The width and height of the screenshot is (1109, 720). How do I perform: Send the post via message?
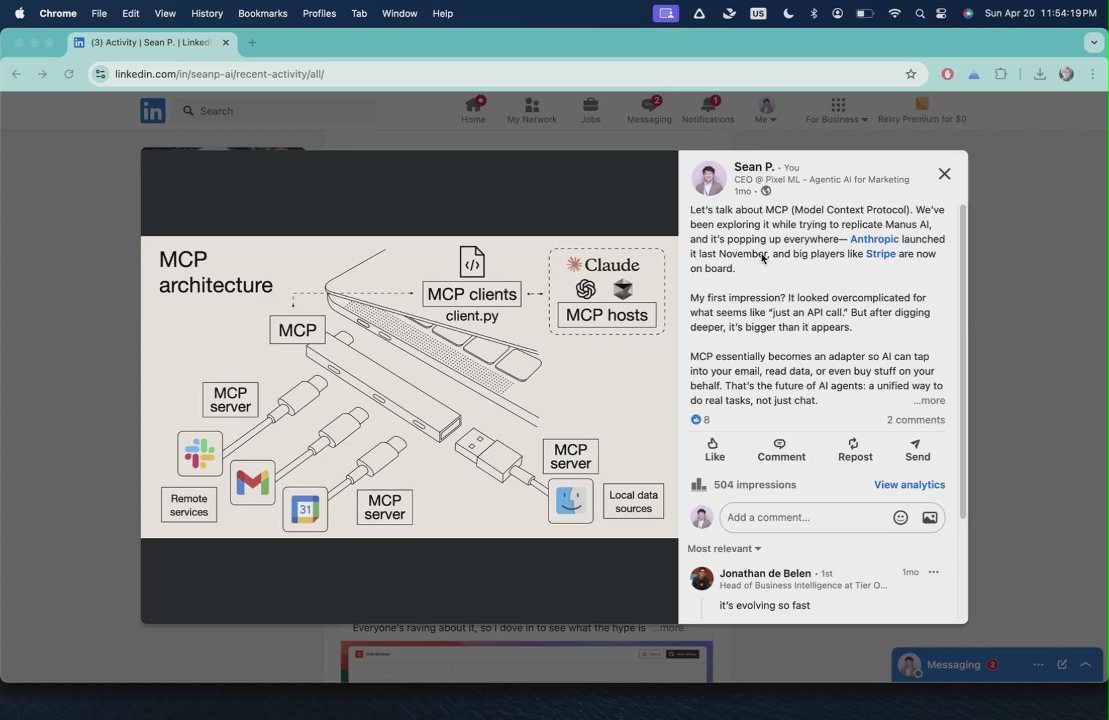917,450
